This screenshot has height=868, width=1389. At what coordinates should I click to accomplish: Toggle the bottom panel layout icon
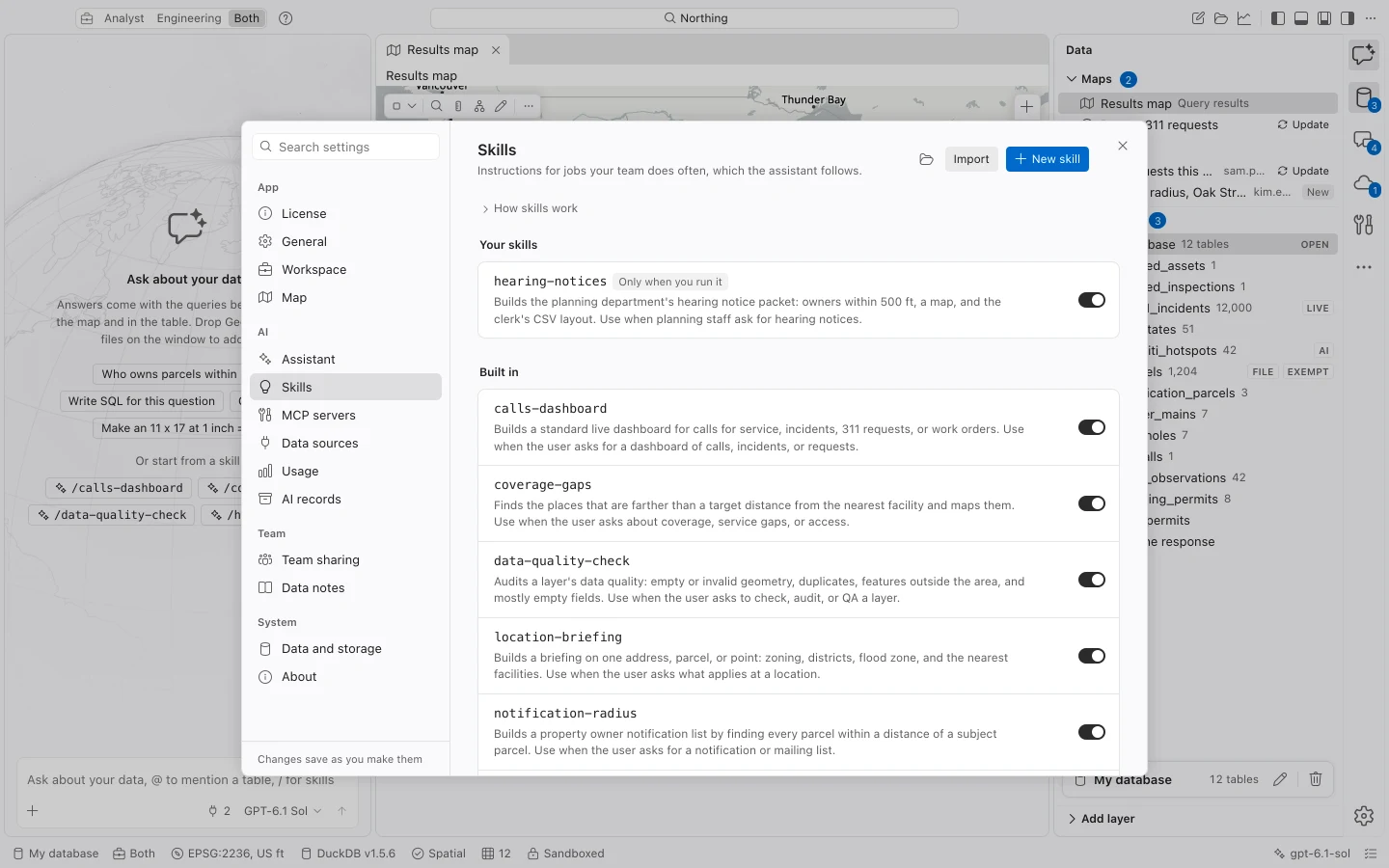(1301, 18)
